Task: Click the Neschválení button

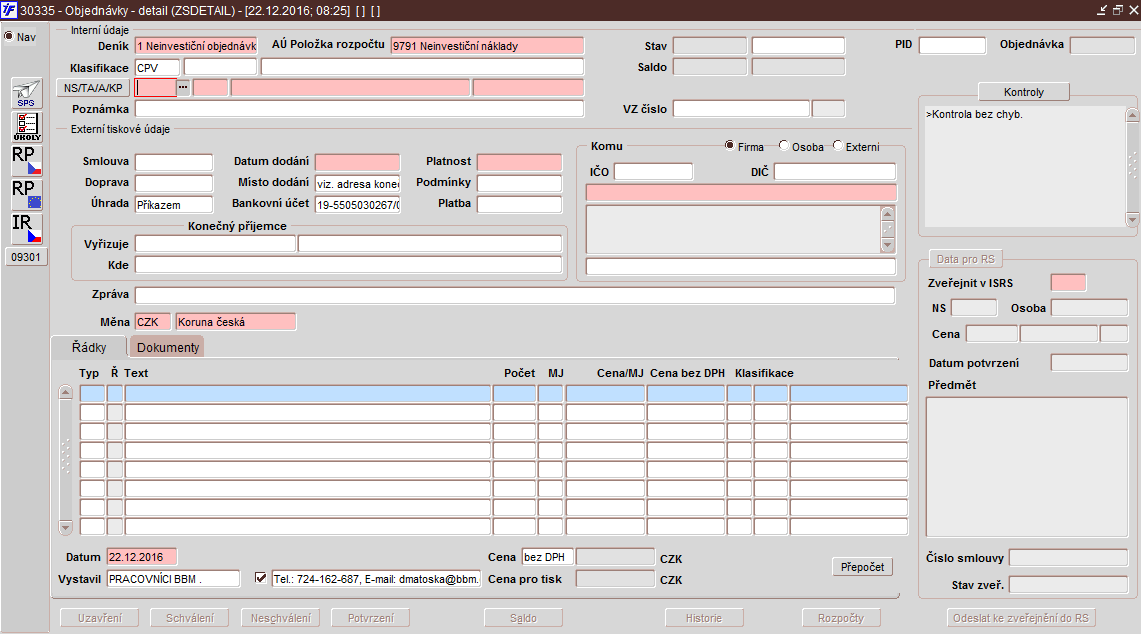Action: (x=280, y=618)
